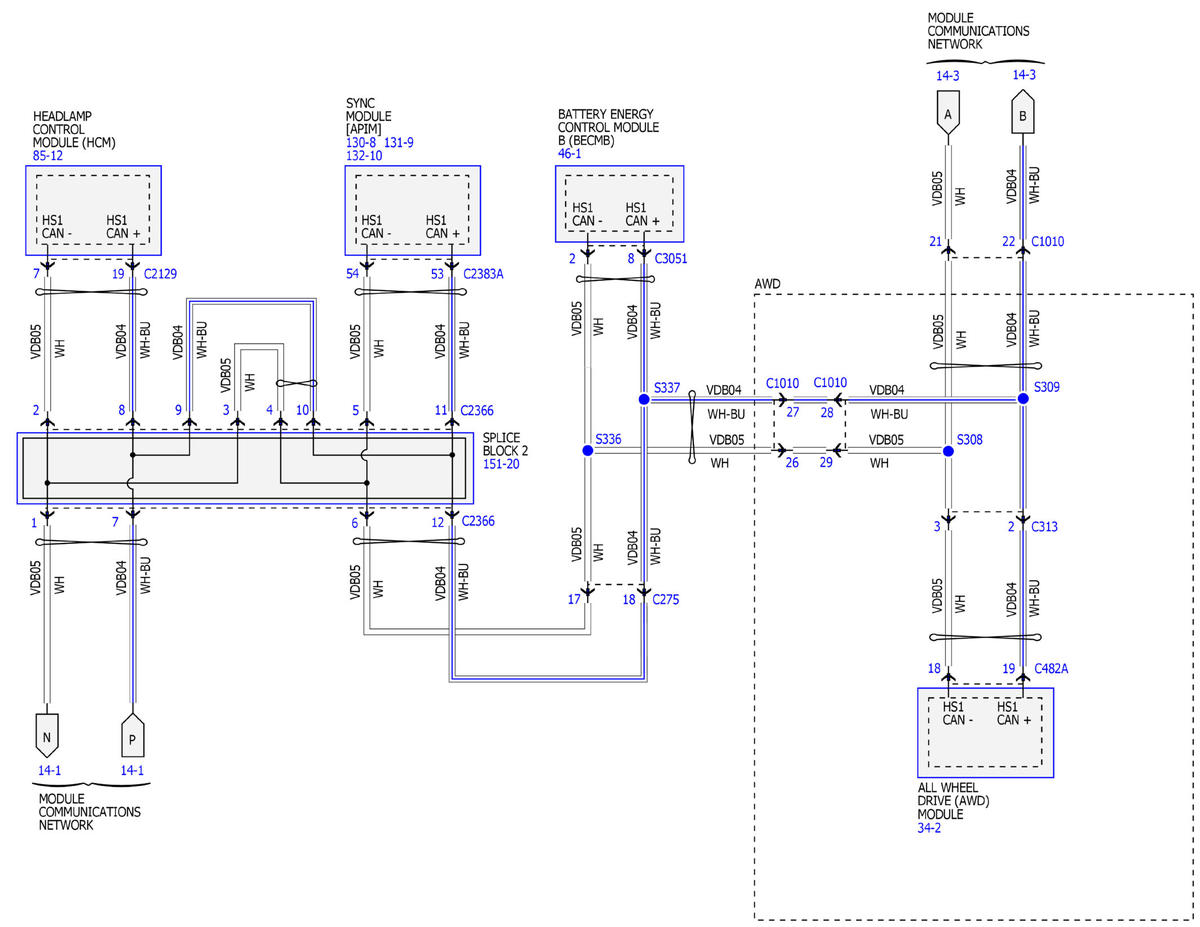
Task: Click the 130-8 SYNC module reference
Action: tap(361, 143)
